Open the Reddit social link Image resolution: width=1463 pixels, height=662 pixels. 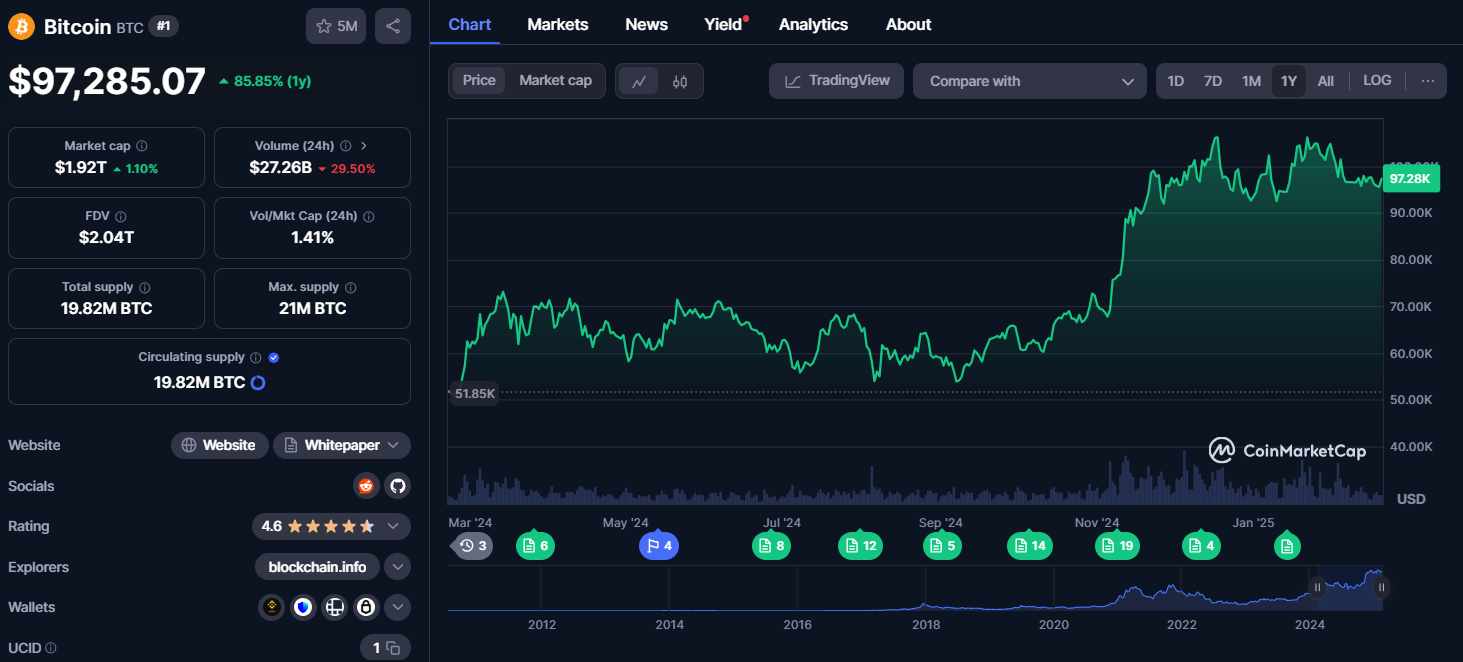tap(366, 486)
